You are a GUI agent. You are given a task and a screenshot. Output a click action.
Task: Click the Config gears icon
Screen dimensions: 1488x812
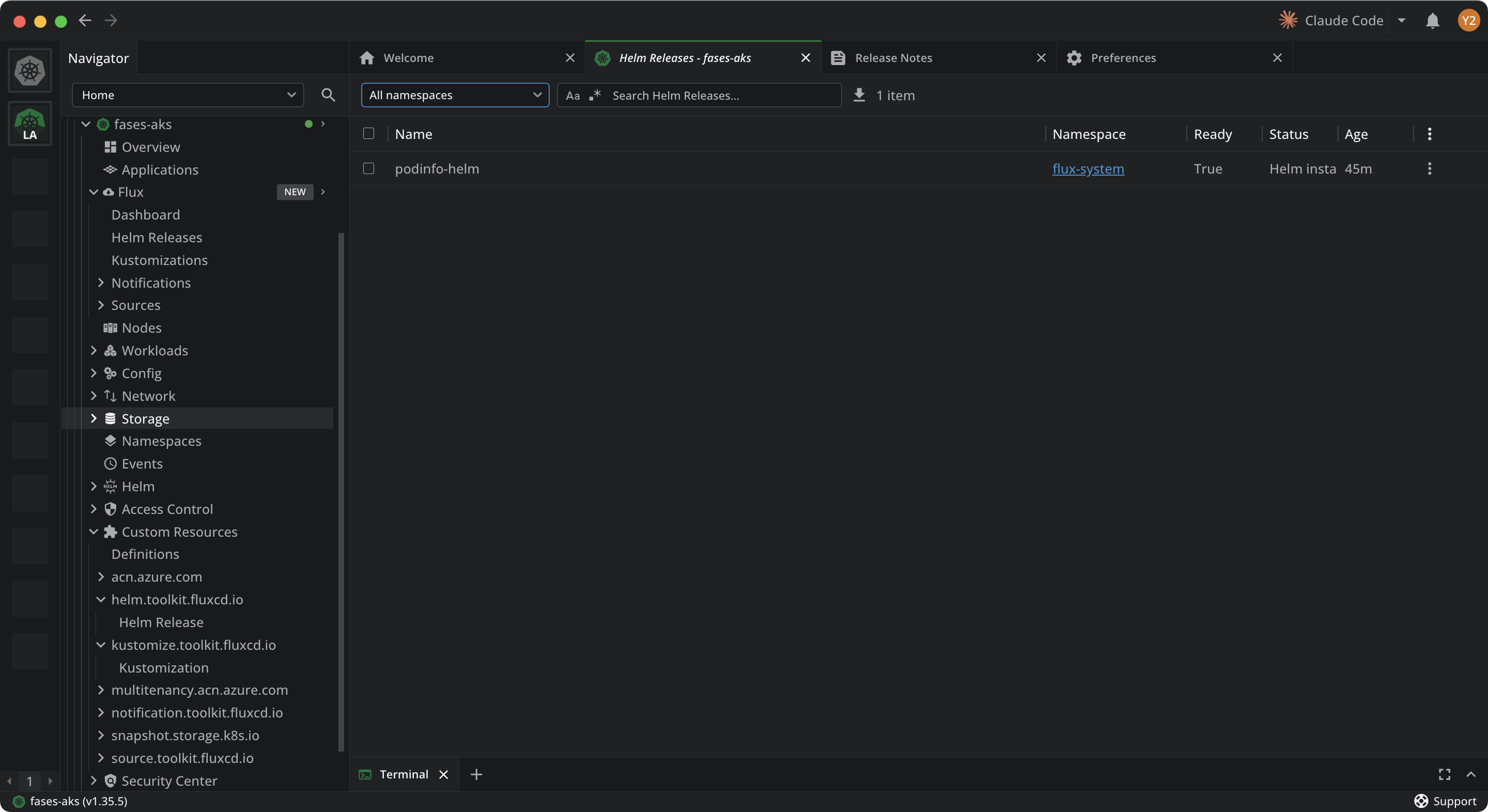110,373
